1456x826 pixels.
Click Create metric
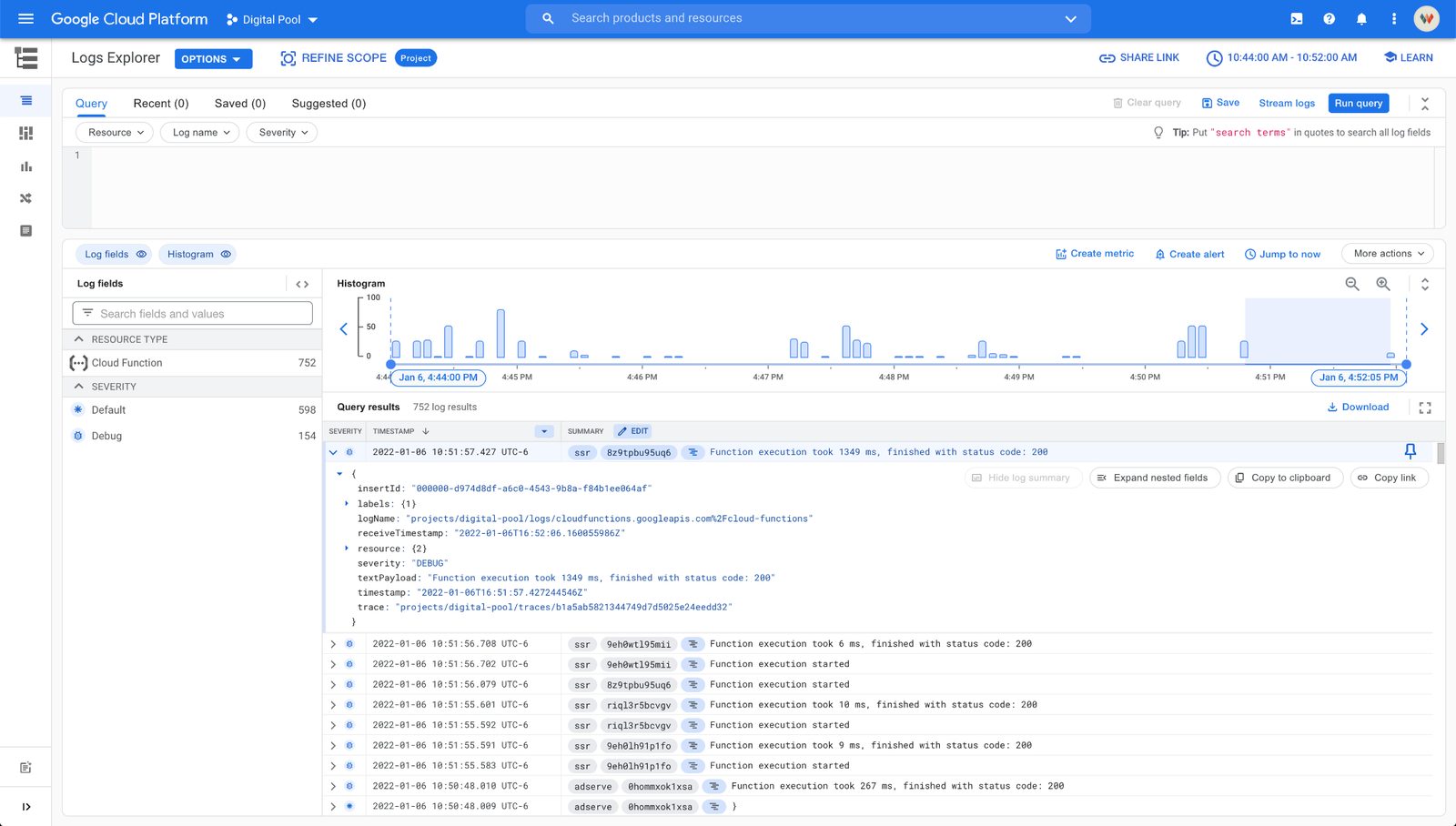1095,254
